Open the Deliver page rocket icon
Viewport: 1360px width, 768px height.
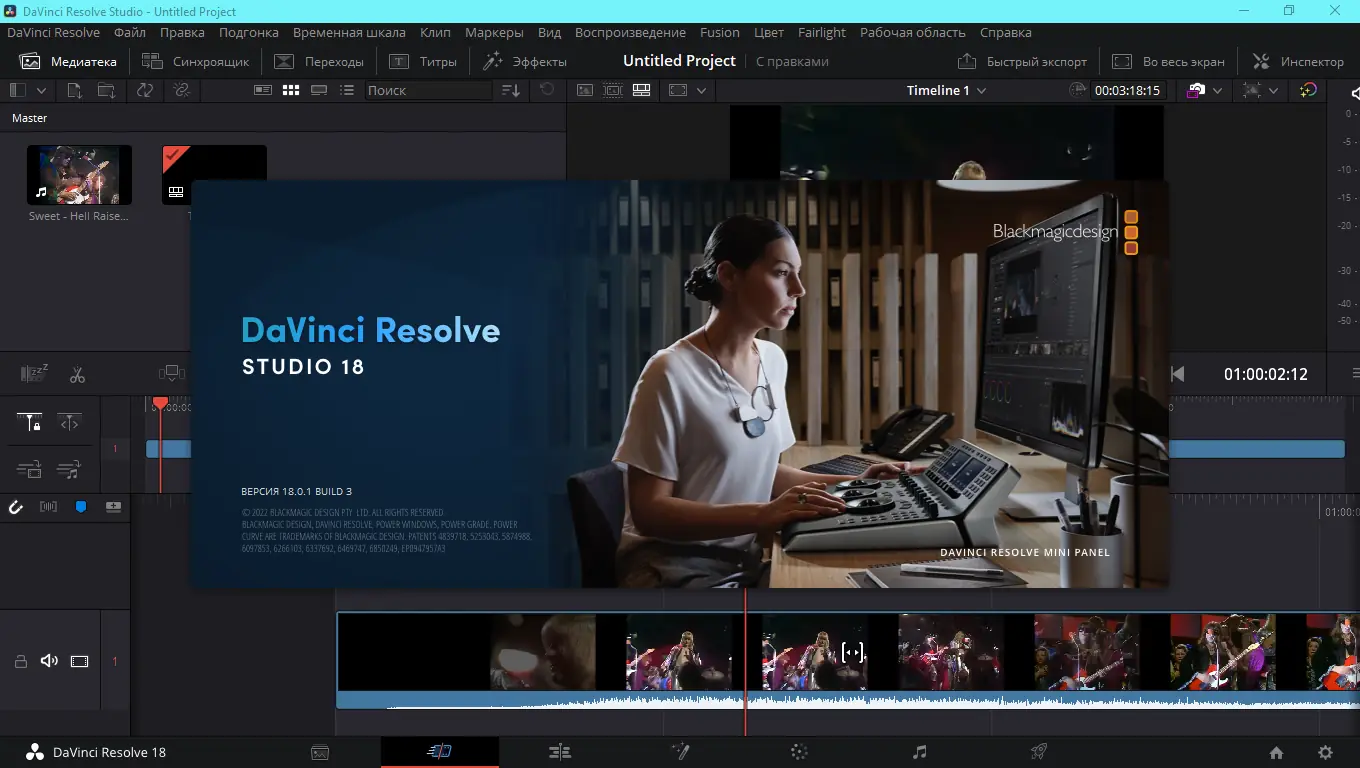(1039, 752)
